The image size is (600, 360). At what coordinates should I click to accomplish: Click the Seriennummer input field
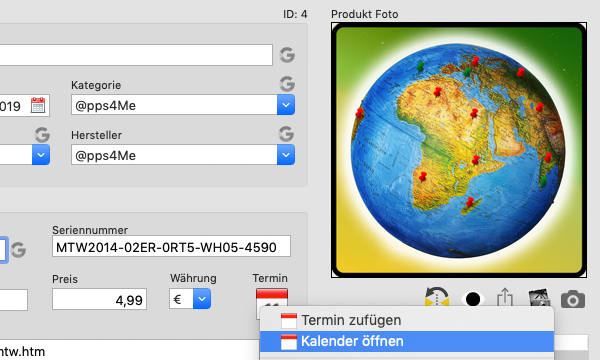click(171, 246)
